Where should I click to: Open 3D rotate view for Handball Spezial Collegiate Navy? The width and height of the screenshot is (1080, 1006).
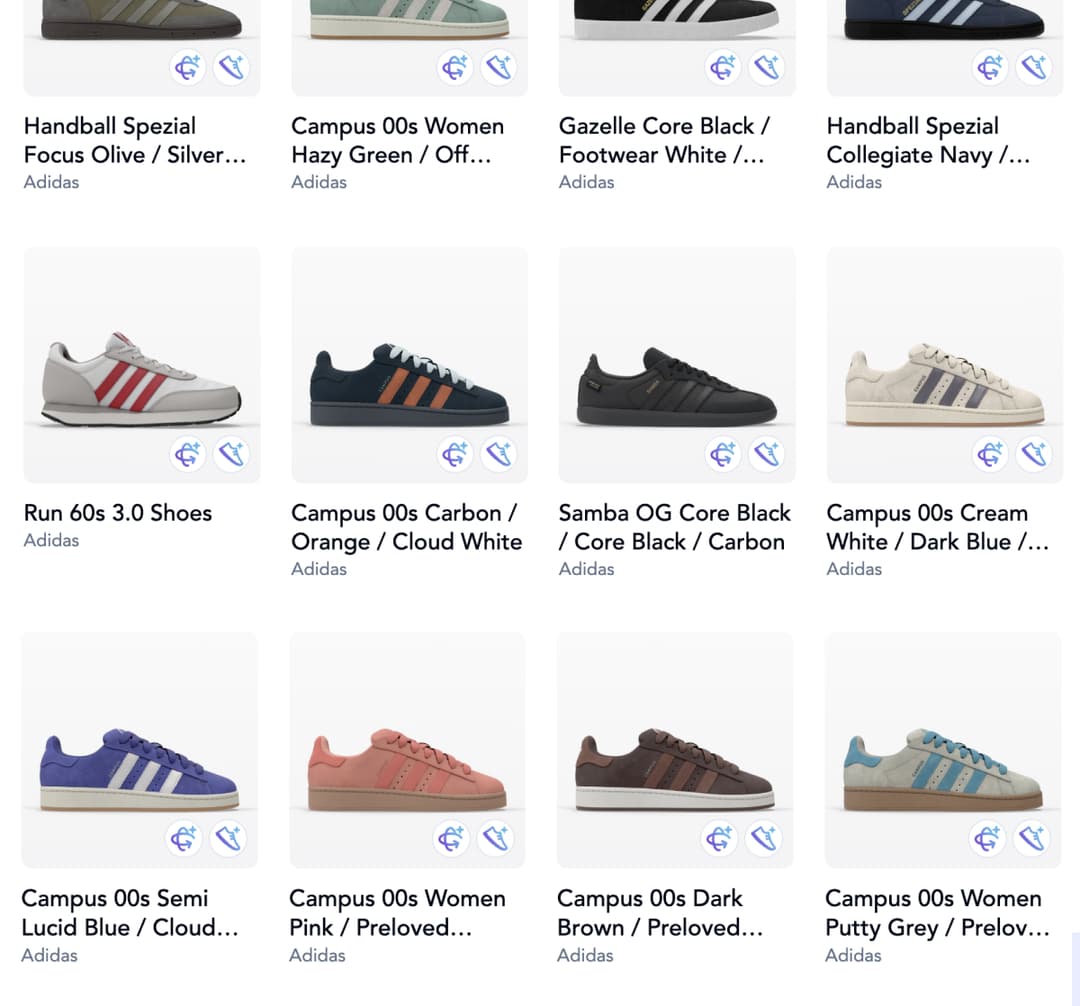tap(990, 67)
